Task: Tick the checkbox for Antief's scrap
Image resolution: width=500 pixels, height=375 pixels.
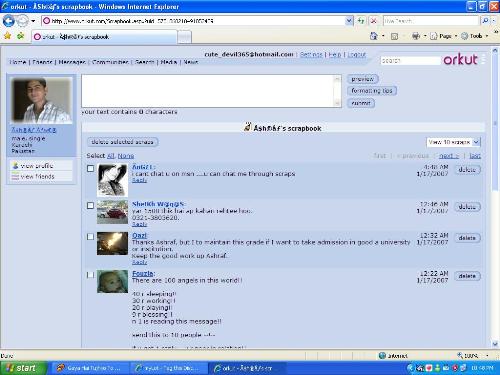Action: (90, 168)
